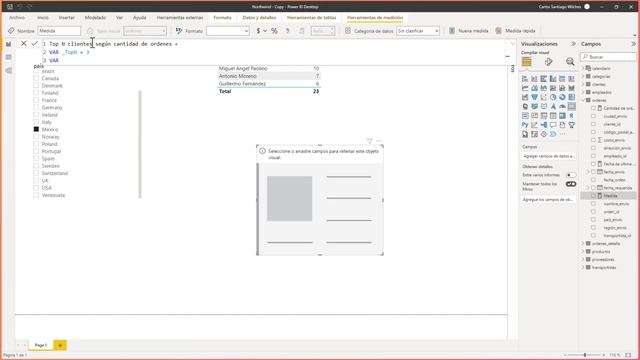Collapse the Campos pane

633,44
